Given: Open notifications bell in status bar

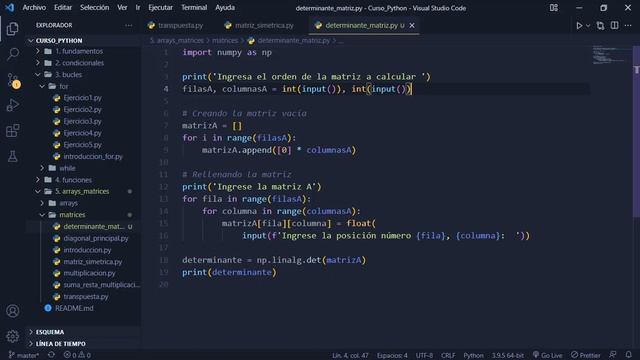Looking at the screenshot, I should pos(629,355).
